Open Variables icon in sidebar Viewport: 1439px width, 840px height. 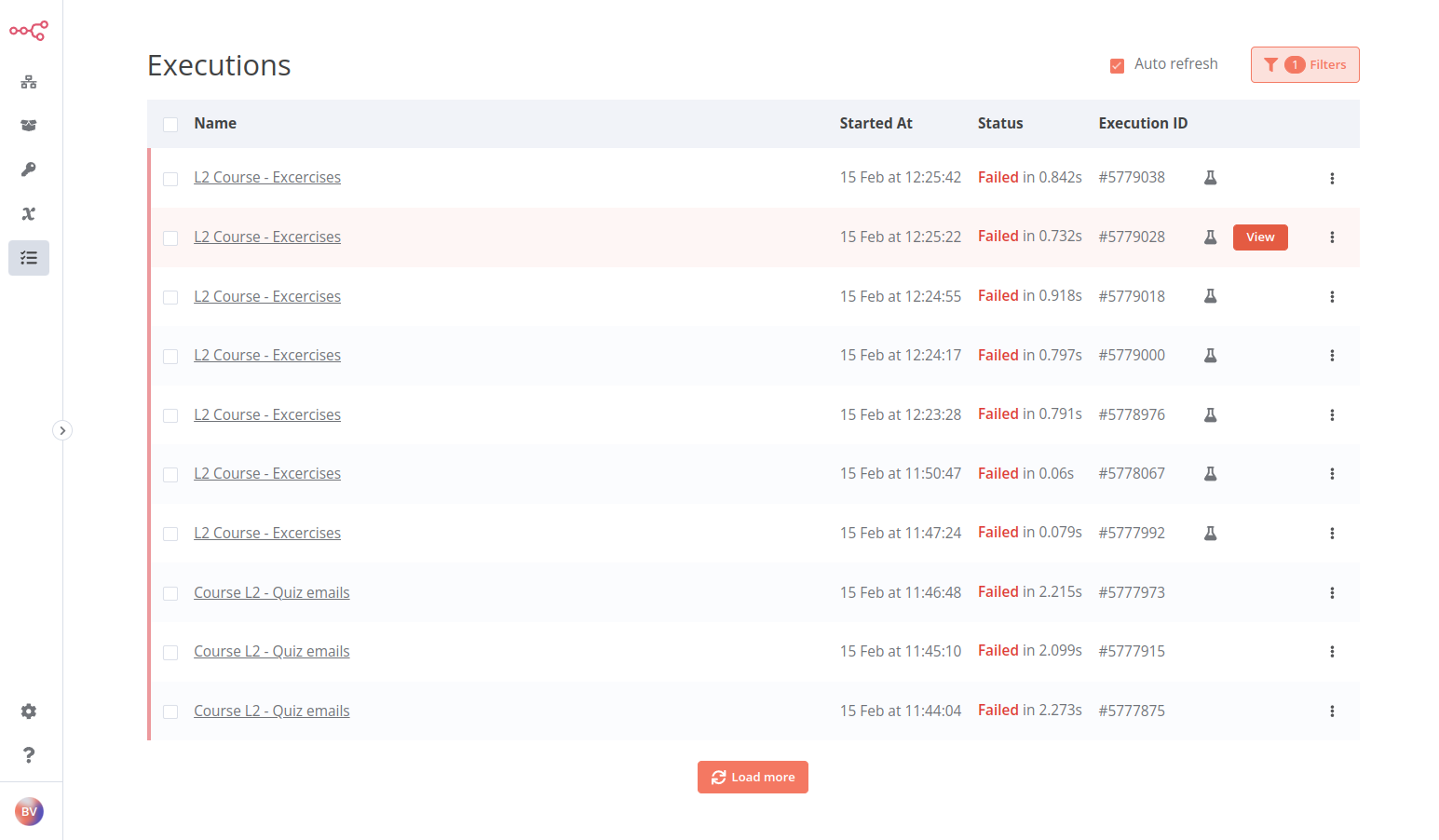click(29, 213)
